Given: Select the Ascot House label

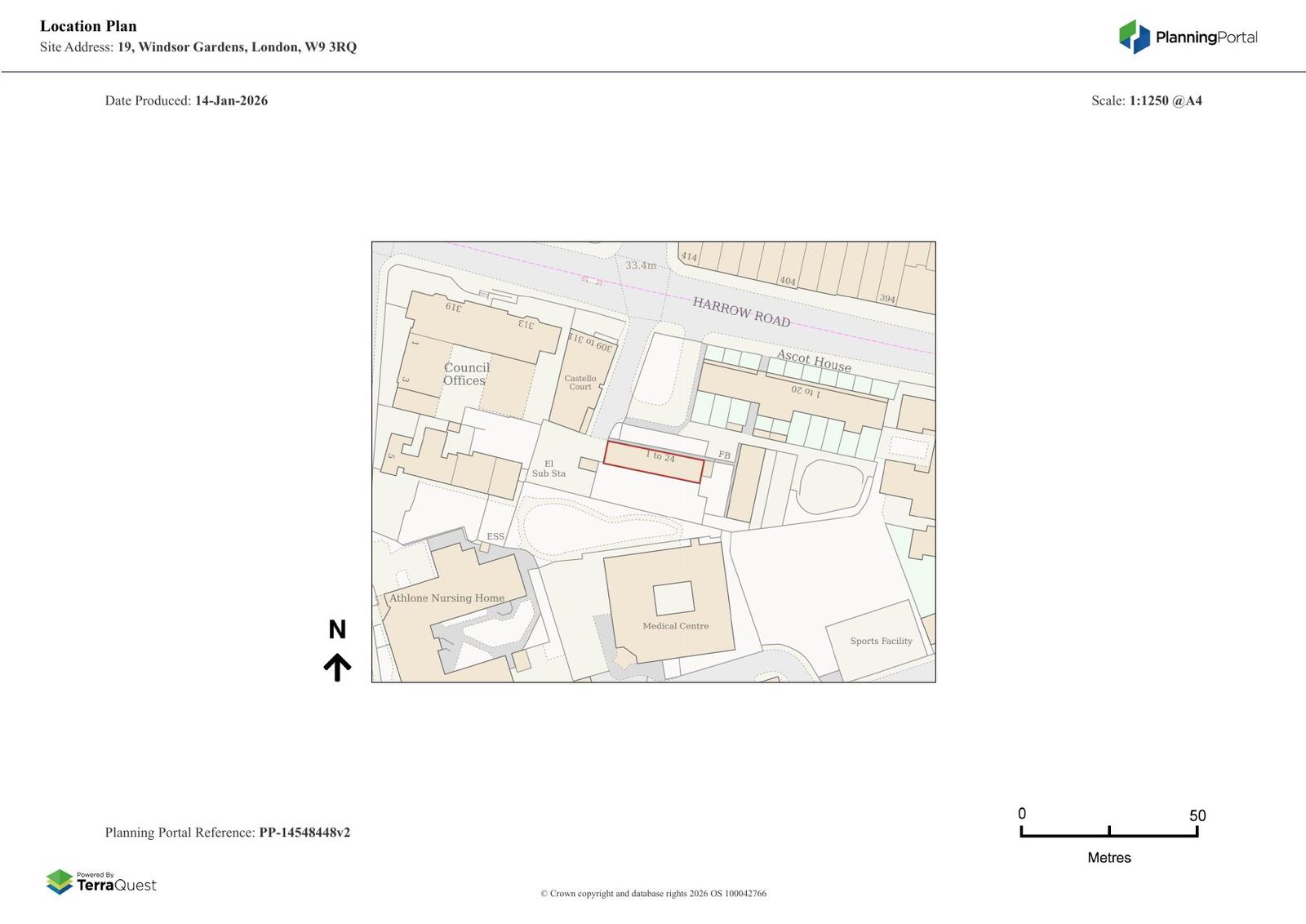Looking at the screenshot, I should (x=813, y=361).
